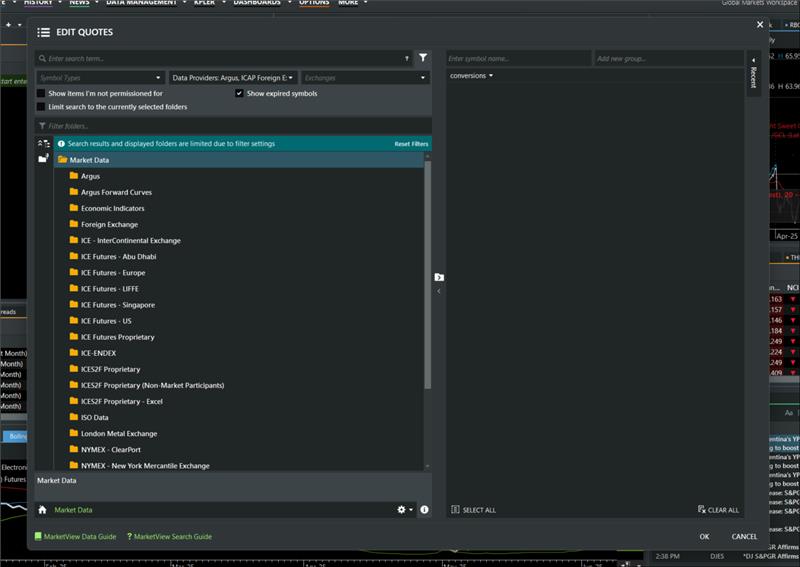Click the Add new group field

tap(668, 59)
